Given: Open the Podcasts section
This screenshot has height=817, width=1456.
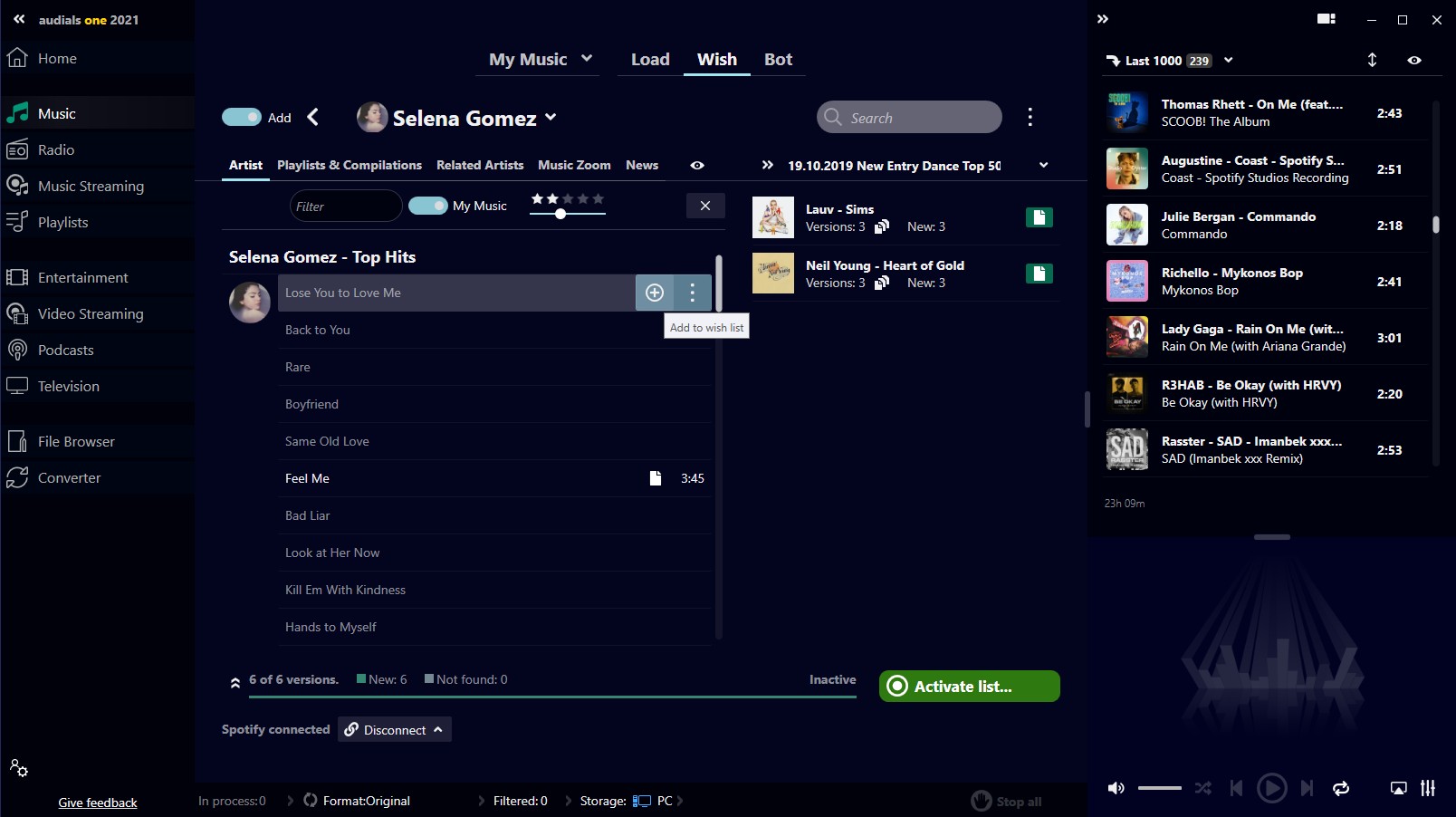Looking at the screenshot, I should click(65, 350).
